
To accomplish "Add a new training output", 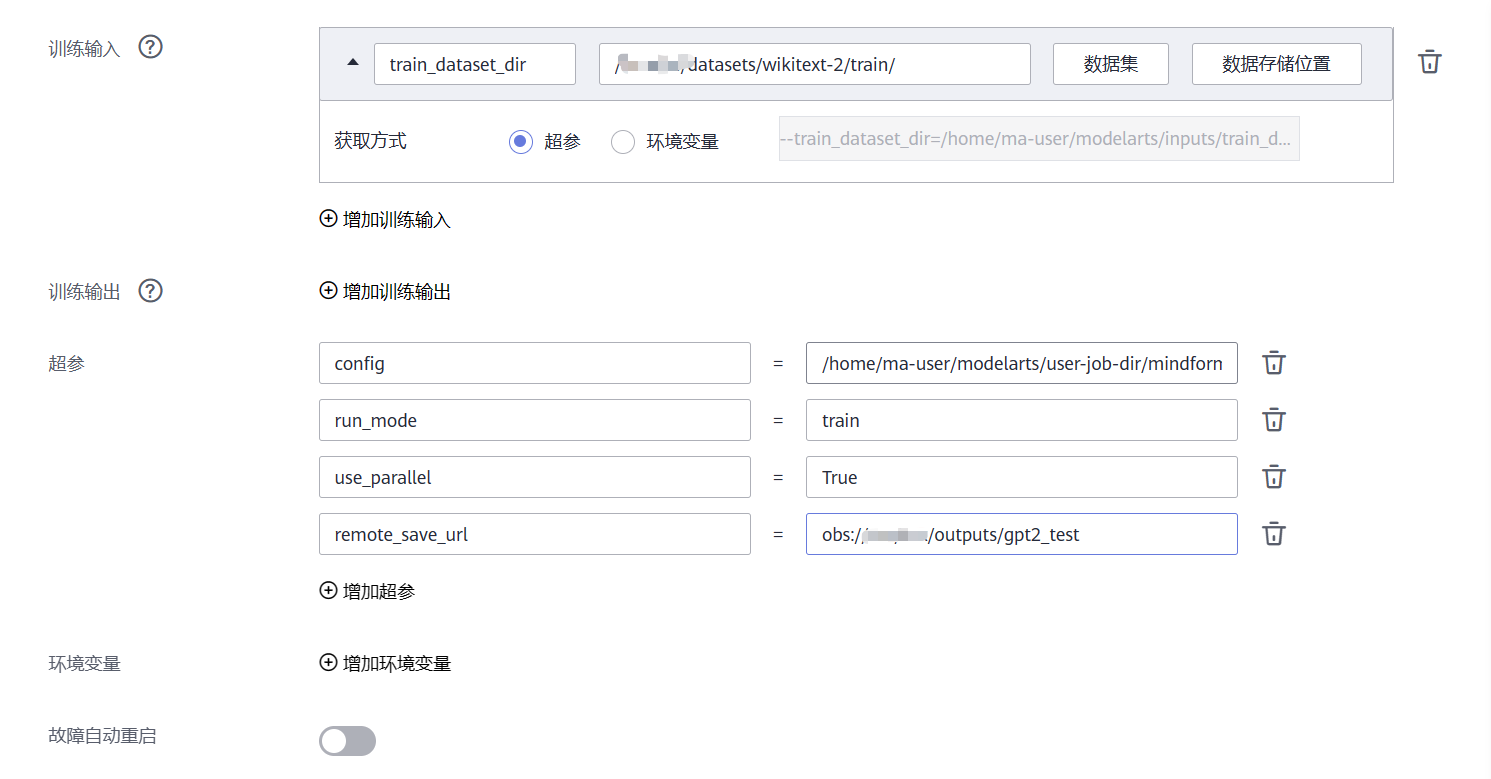I will (385, 291).
